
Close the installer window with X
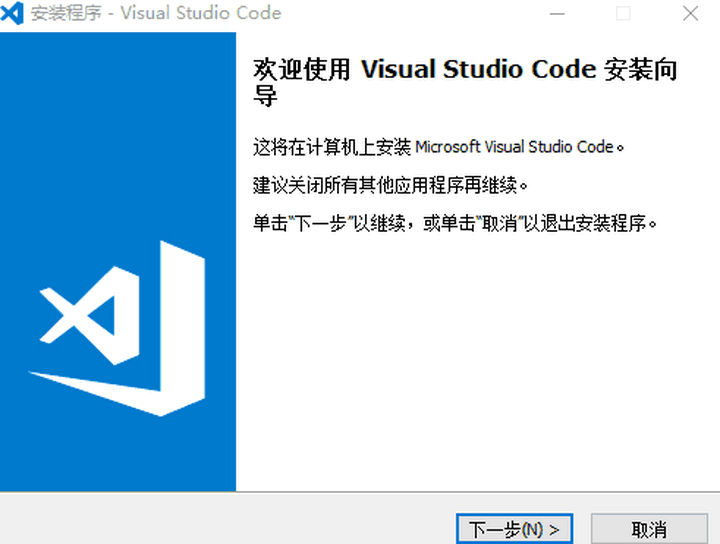coord(690,14)
